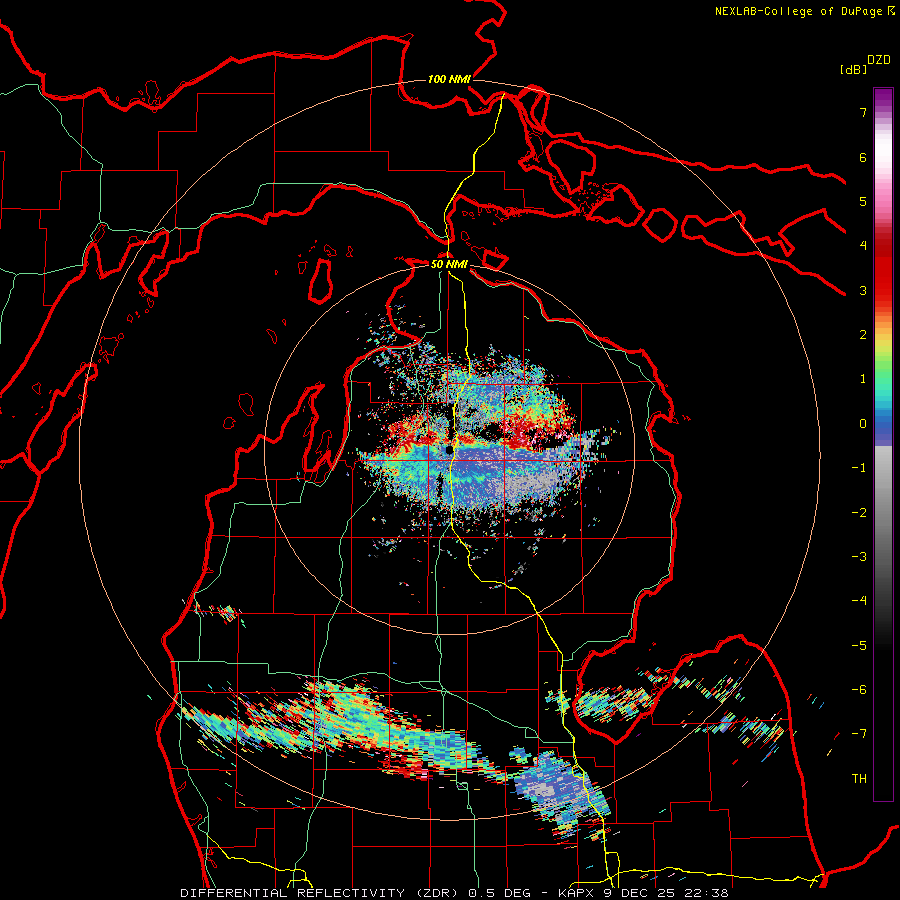Viewport: 900px width, 900px height.
Task: Click the 3 value on color scale
Action: 862,290
